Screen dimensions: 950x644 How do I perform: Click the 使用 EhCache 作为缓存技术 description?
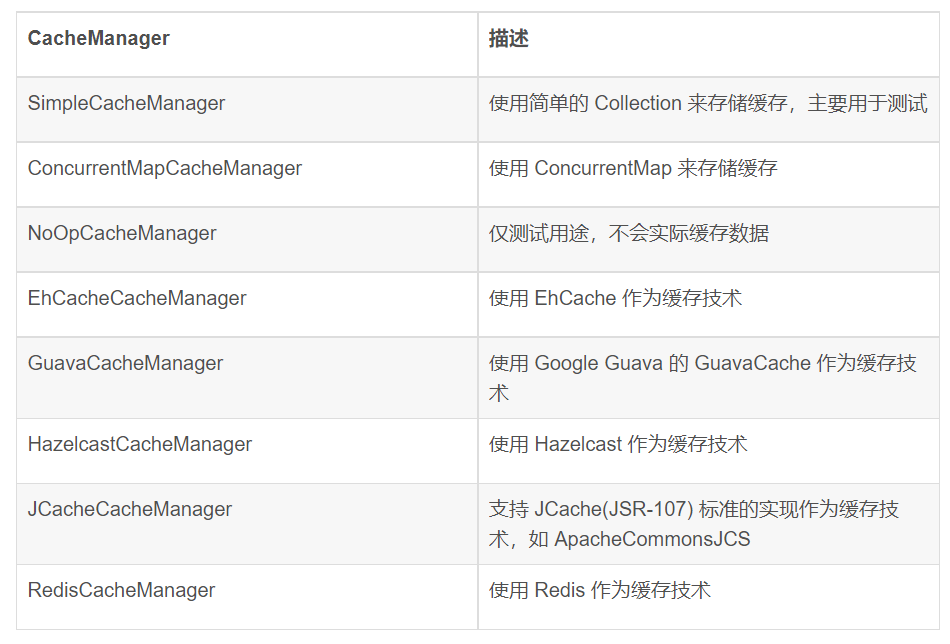pyautogui.click(x=615, y=298)
